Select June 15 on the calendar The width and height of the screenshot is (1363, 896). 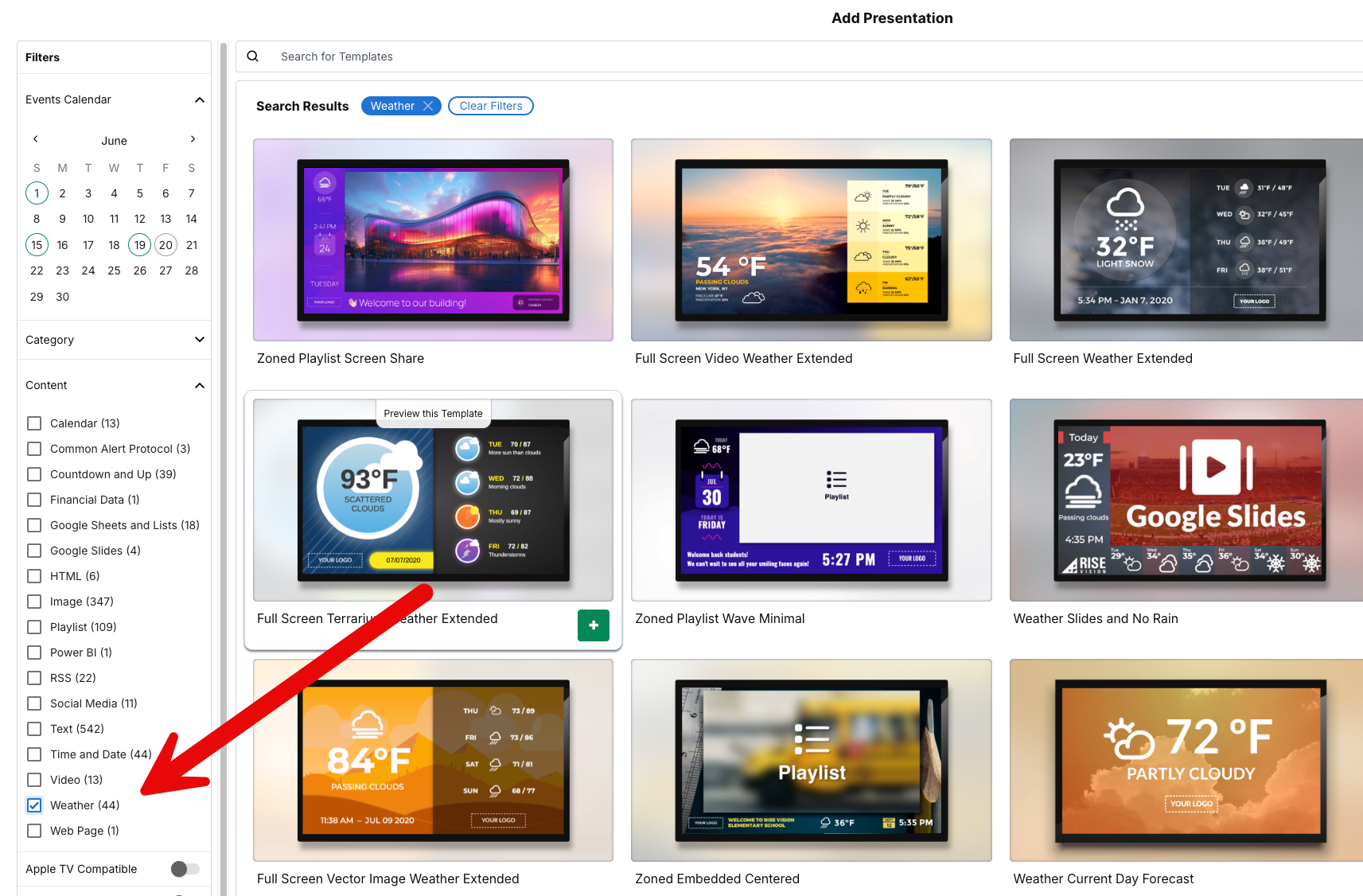click(37, 245)
